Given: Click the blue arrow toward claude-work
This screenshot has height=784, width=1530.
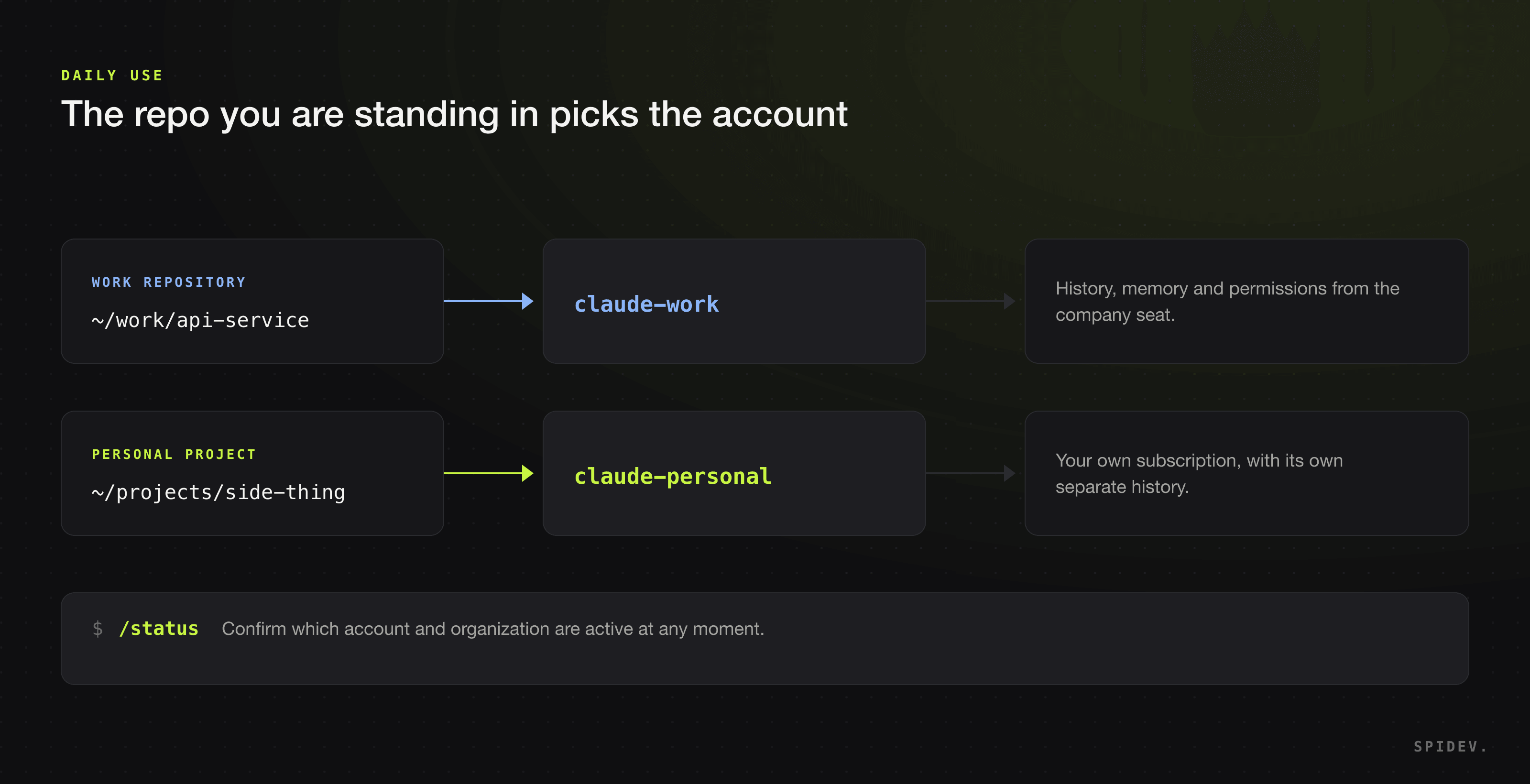Looking at the screenshot, I should tap(488, 301).
